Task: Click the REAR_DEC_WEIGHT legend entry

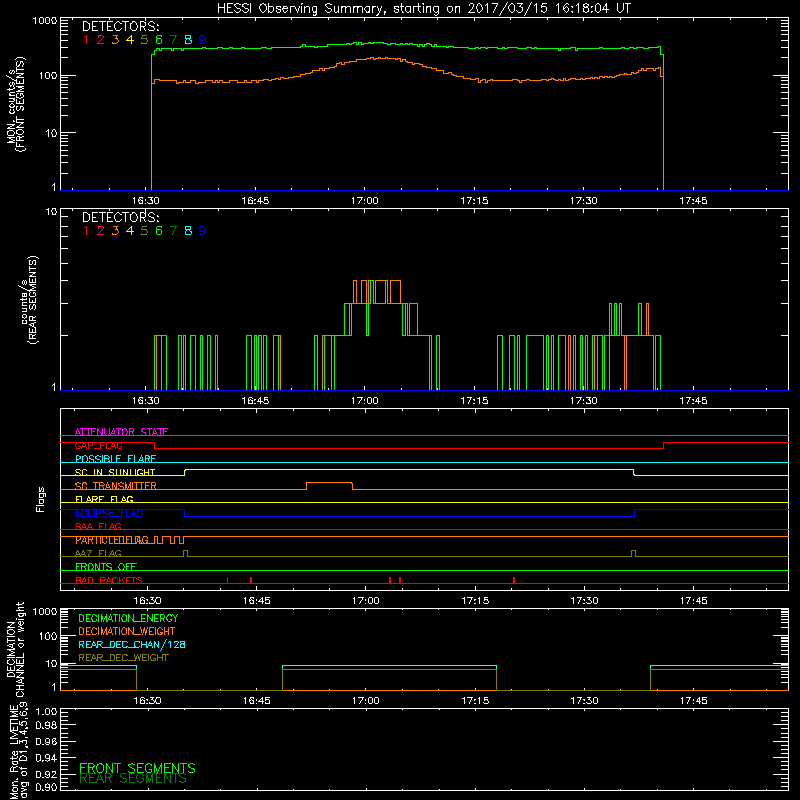Action: click(123, 658)
